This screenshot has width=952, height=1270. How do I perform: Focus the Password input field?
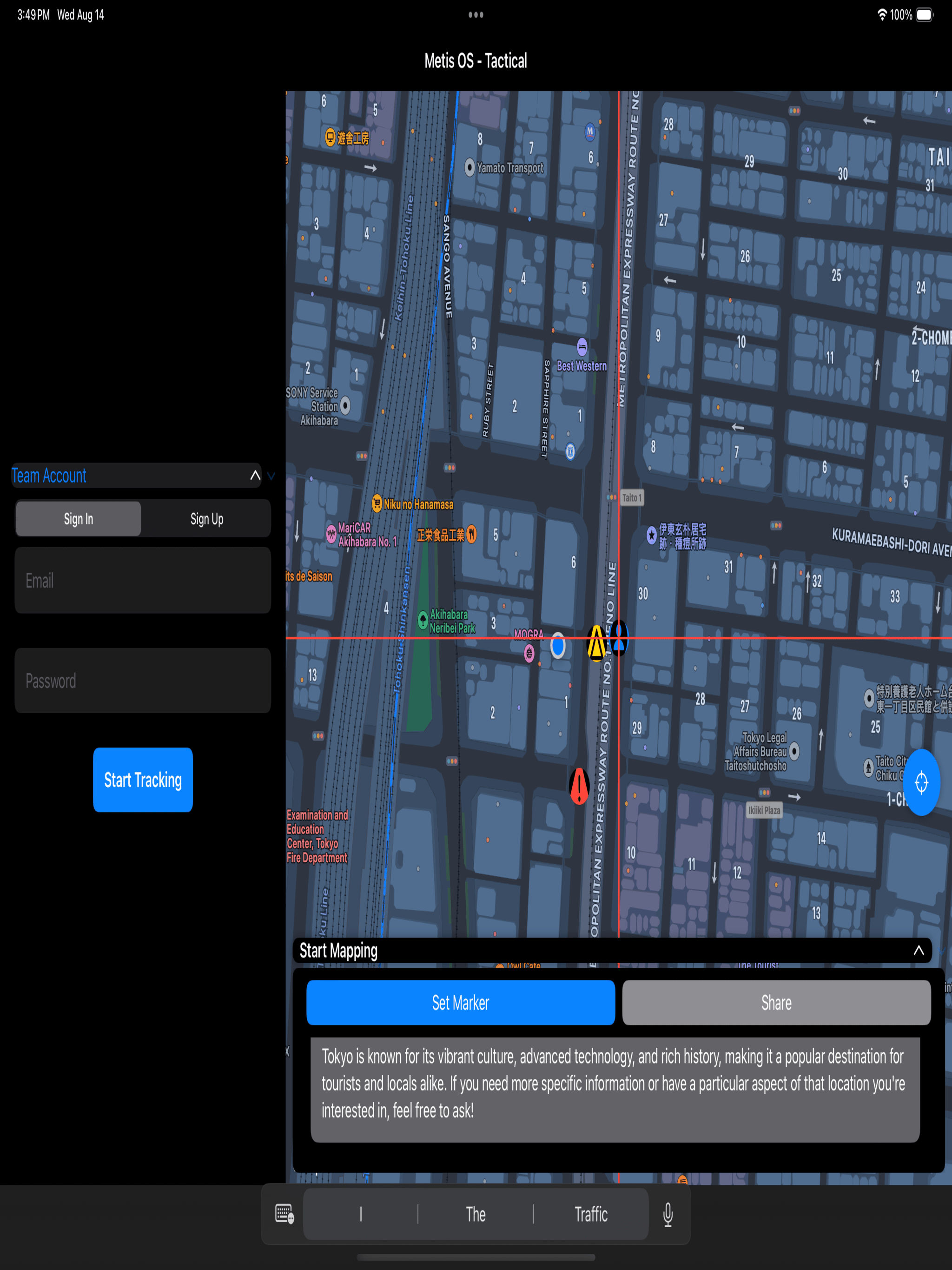point(142,681)
